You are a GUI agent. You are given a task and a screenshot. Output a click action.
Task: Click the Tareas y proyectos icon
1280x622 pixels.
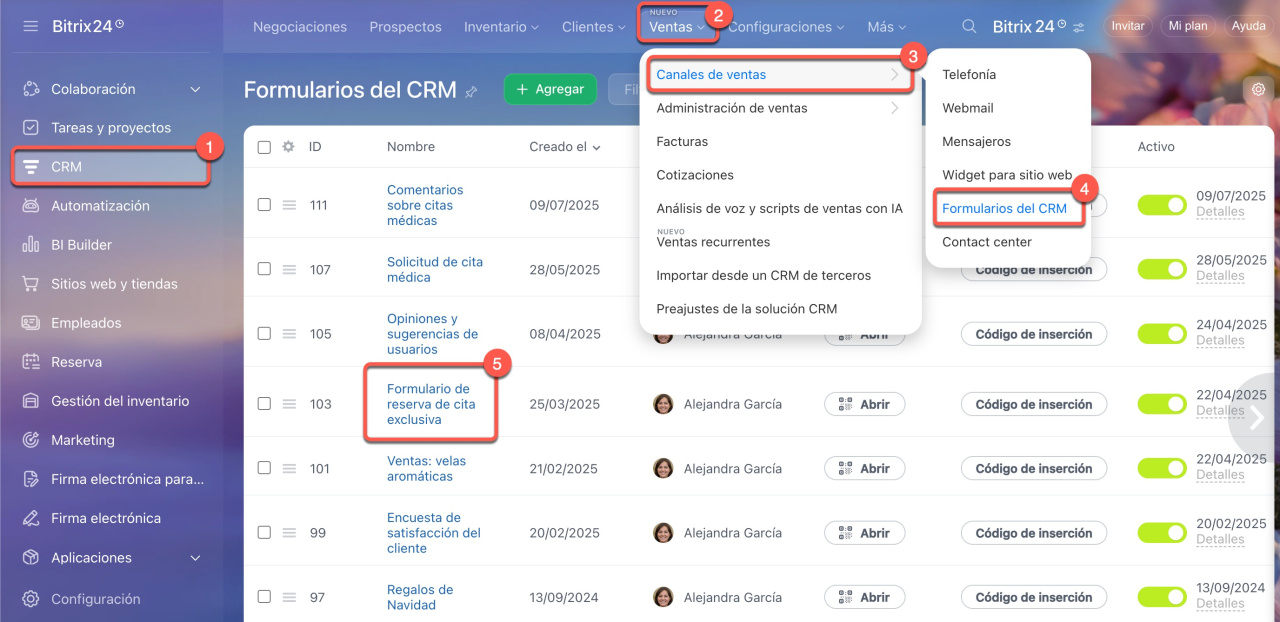[x=31, y=128]
